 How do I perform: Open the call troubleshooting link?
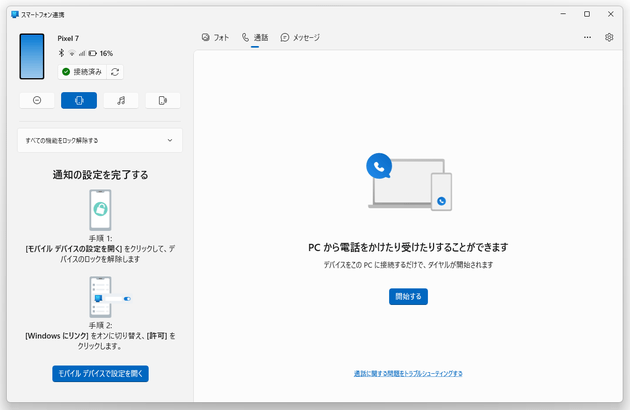(409, 373)
